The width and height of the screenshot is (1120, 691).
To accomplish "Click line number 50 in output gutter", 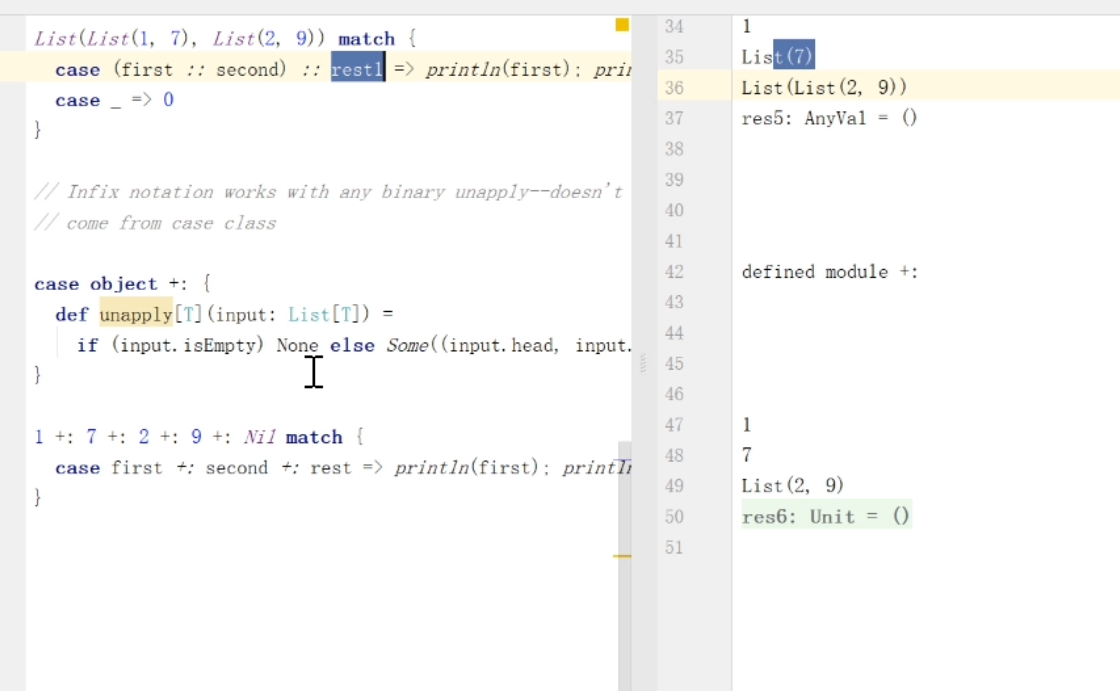I will point(674,517).
